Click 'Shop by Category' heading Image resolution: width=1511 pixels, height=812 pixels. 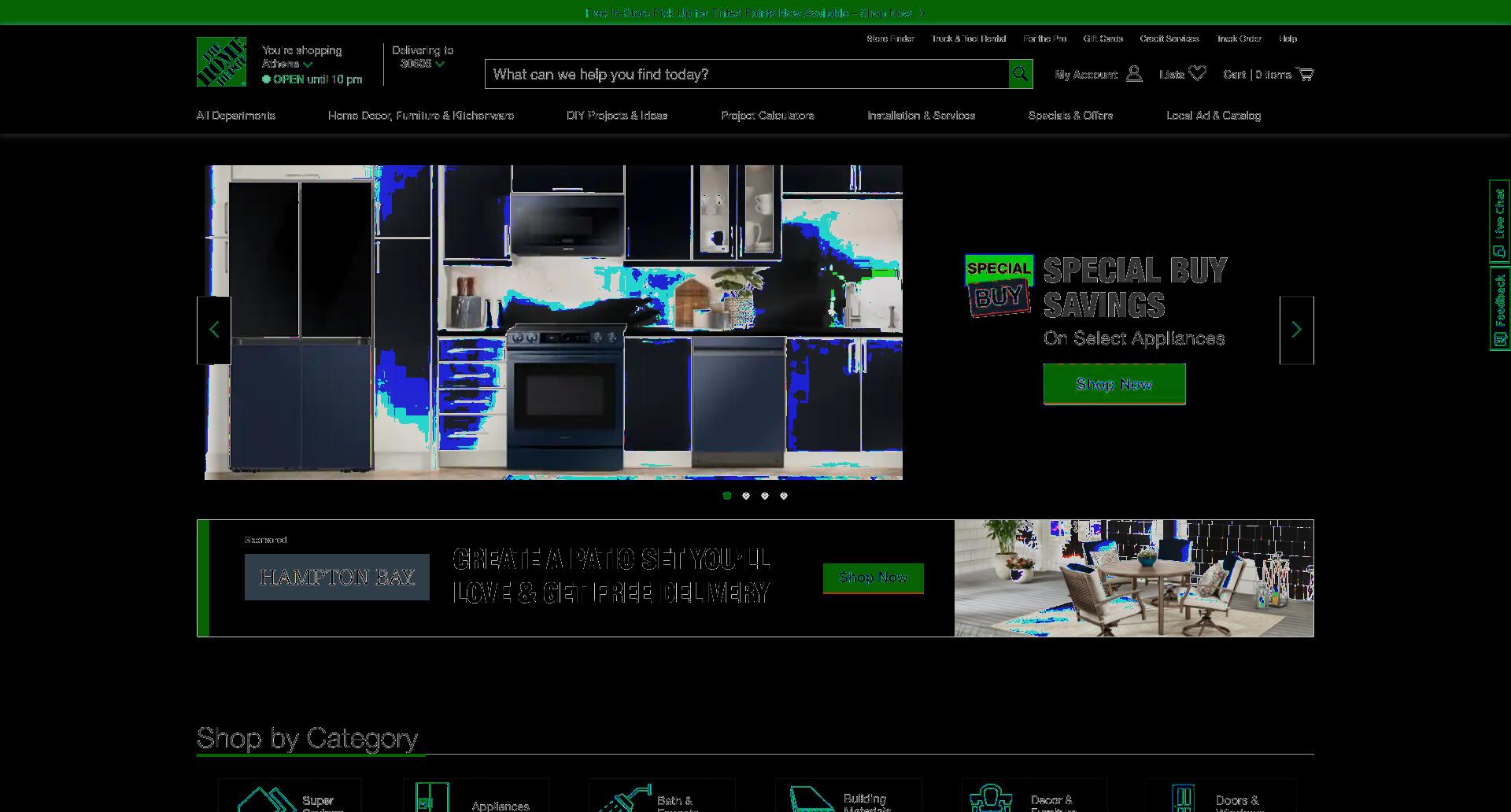[x=307, y=738]
